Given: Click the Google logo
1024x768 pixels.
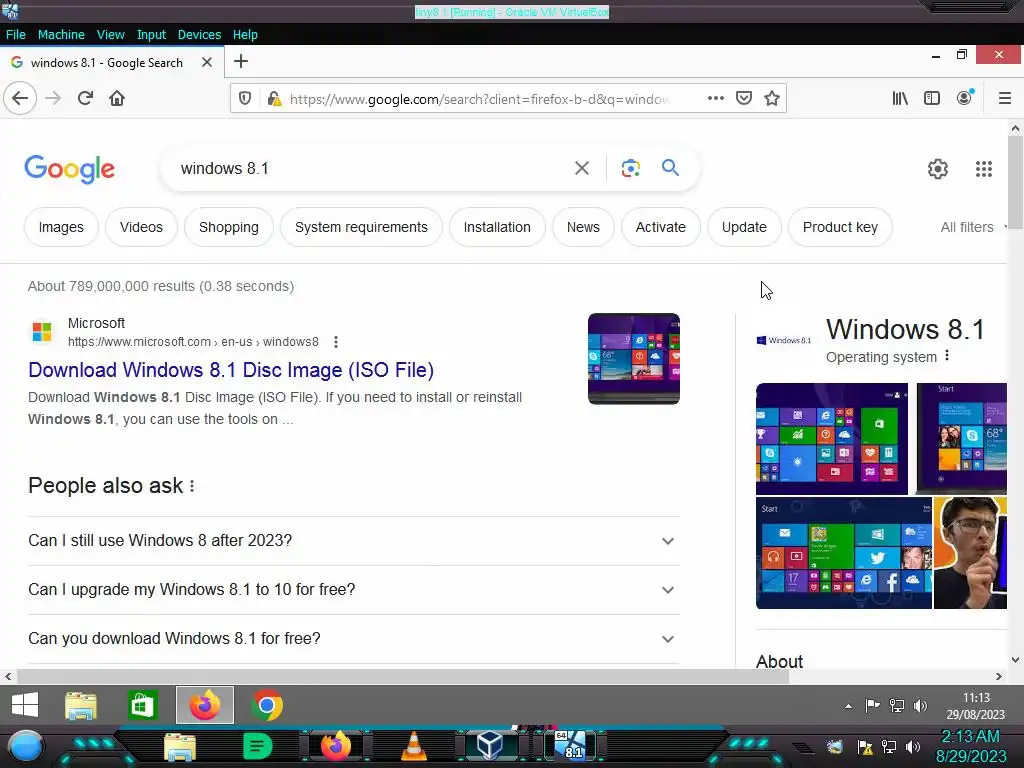Looking at the screenshot, I should coord(70,169).
